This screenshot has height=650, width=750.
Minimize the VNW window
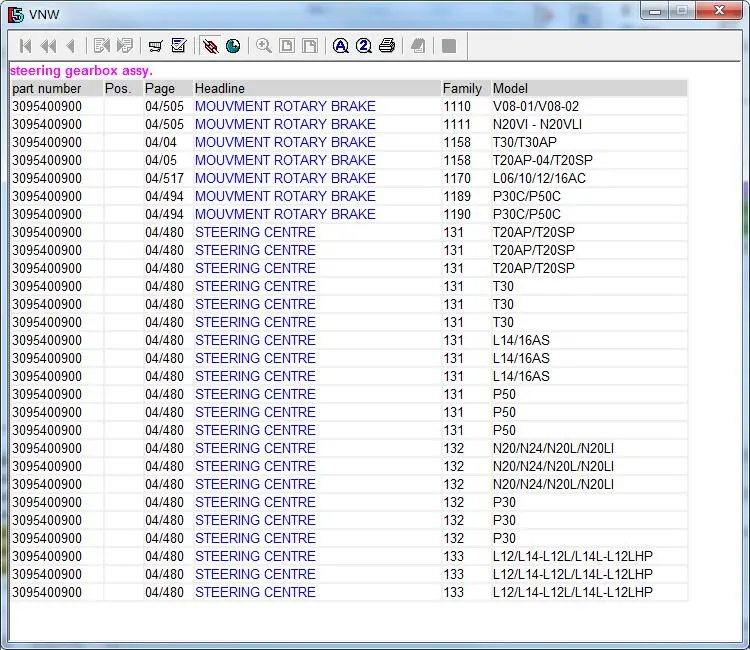pos(655,11)
